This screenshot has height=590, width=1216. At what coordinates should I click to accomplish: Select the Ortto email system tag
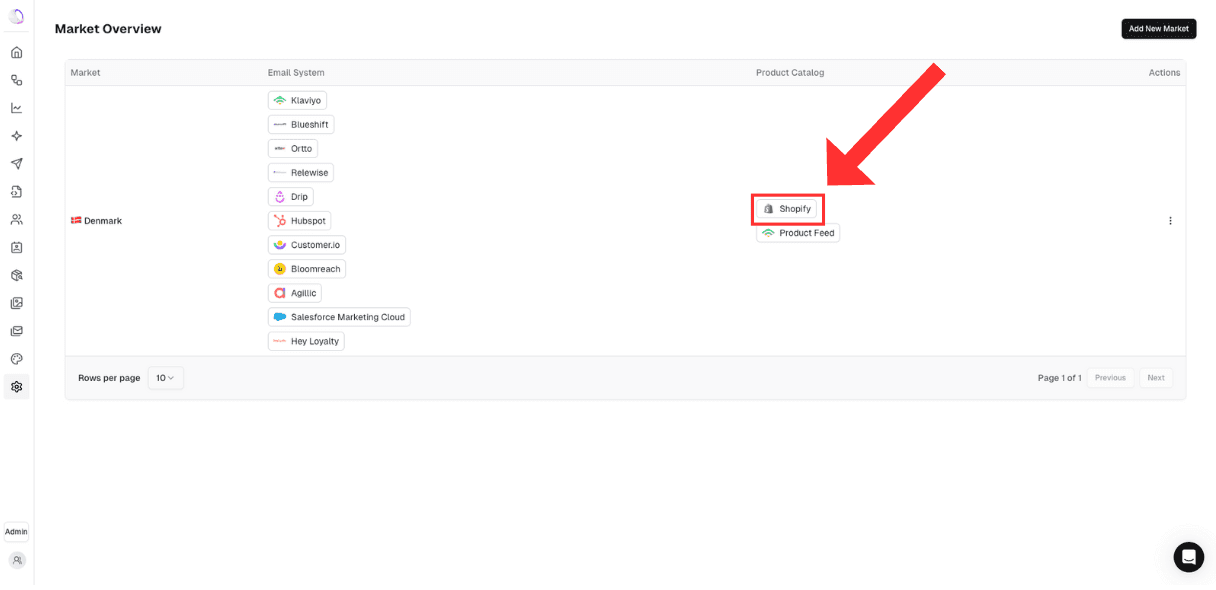pyautogui.click(x=293, y=149)
